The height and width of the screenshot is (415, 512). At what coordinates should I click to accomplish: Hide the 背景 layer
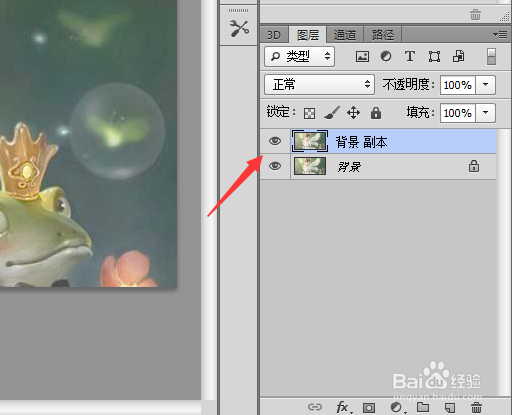(x=275, y=166)
